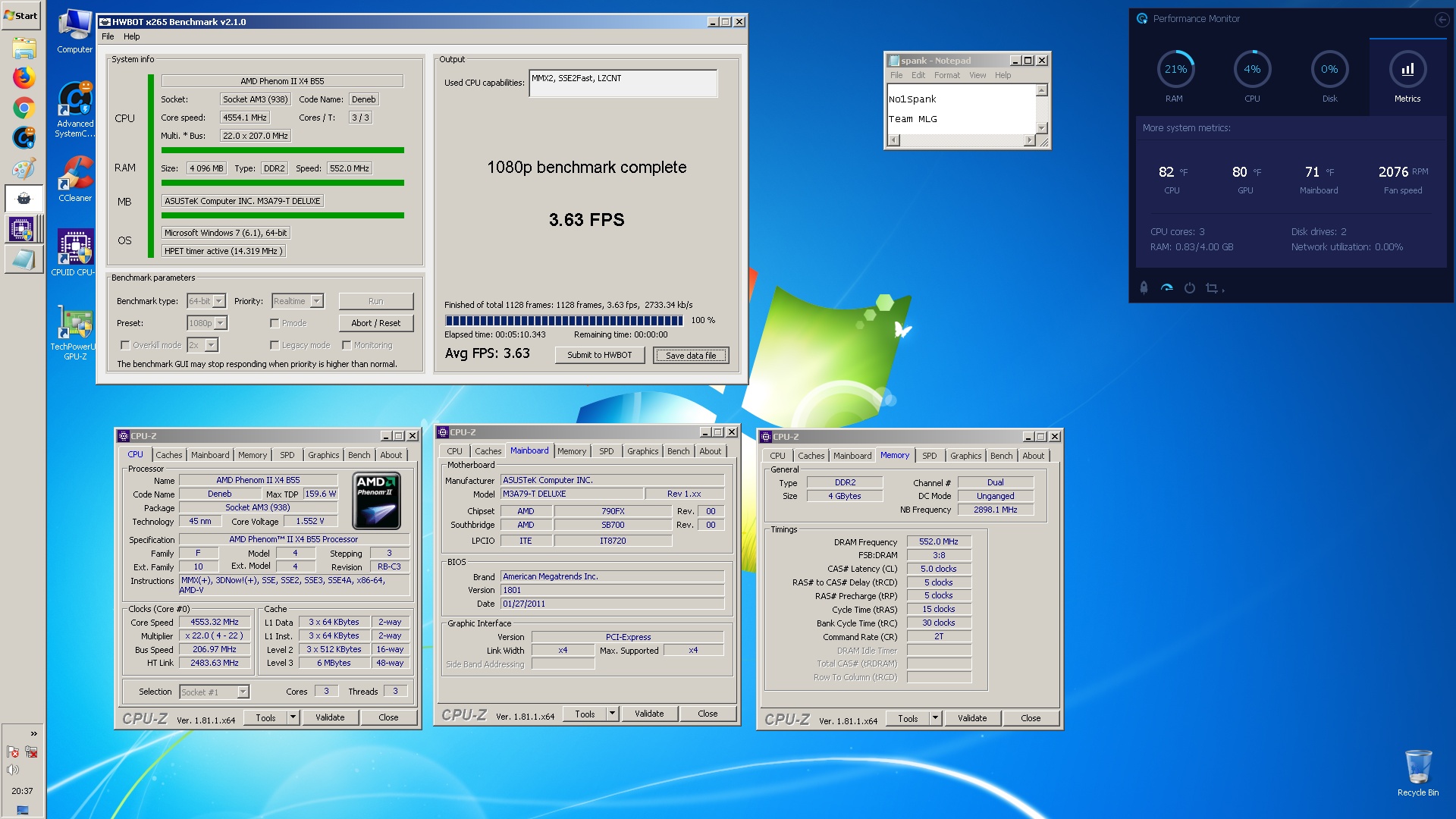
Task: Open the Recycle Bin
Action: tap(1417, 773)
